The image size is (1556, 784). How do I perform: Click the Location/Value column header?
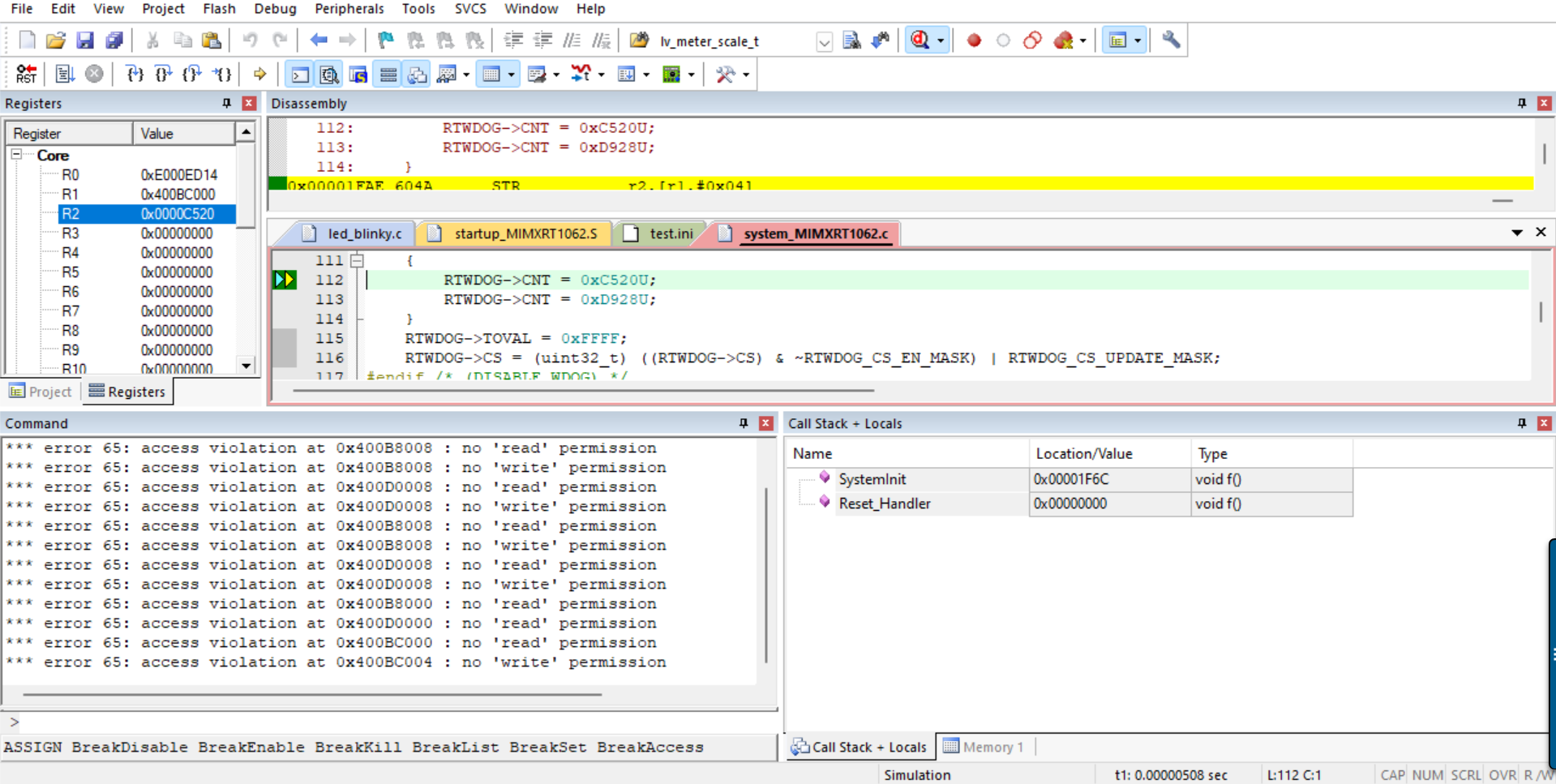(1110, 454)
